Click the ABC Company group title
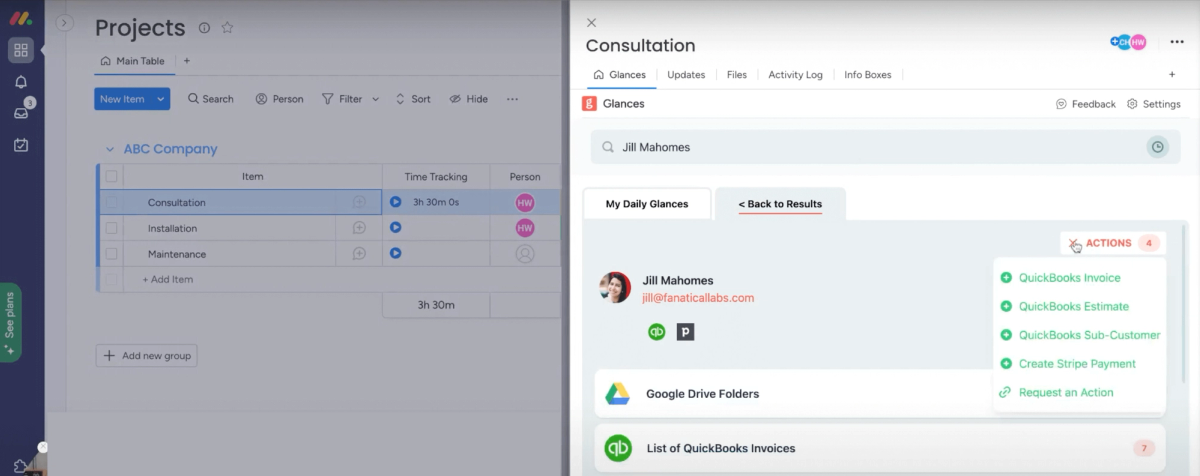 (x=170, y=149)
